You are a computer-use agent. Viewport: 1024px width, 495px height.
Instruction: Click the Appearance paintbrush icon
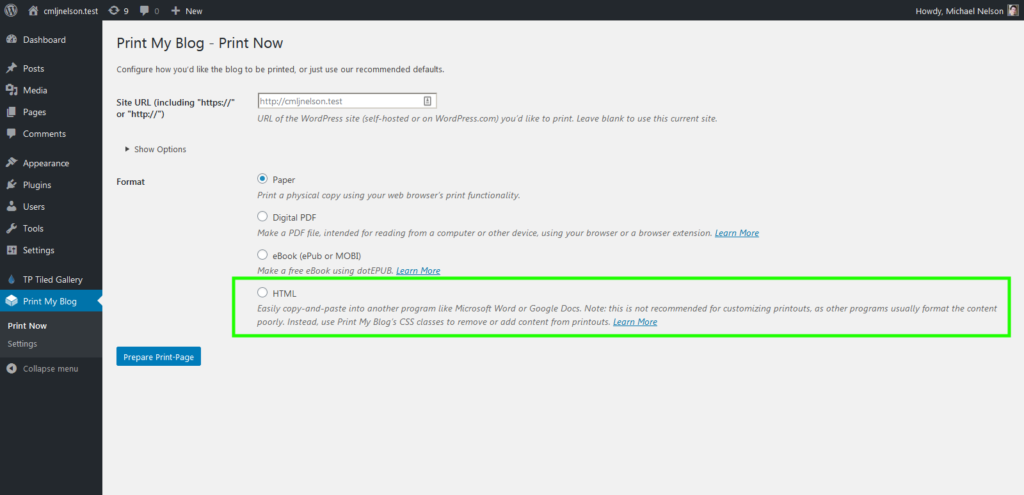[11, 163]
